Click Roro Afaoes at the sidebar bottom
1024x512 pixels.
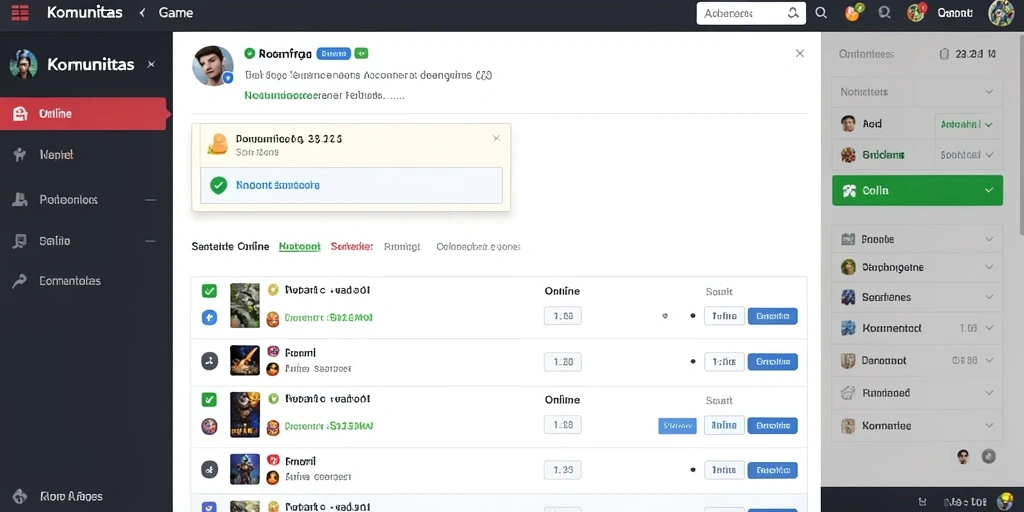click(x=71, y=496)
